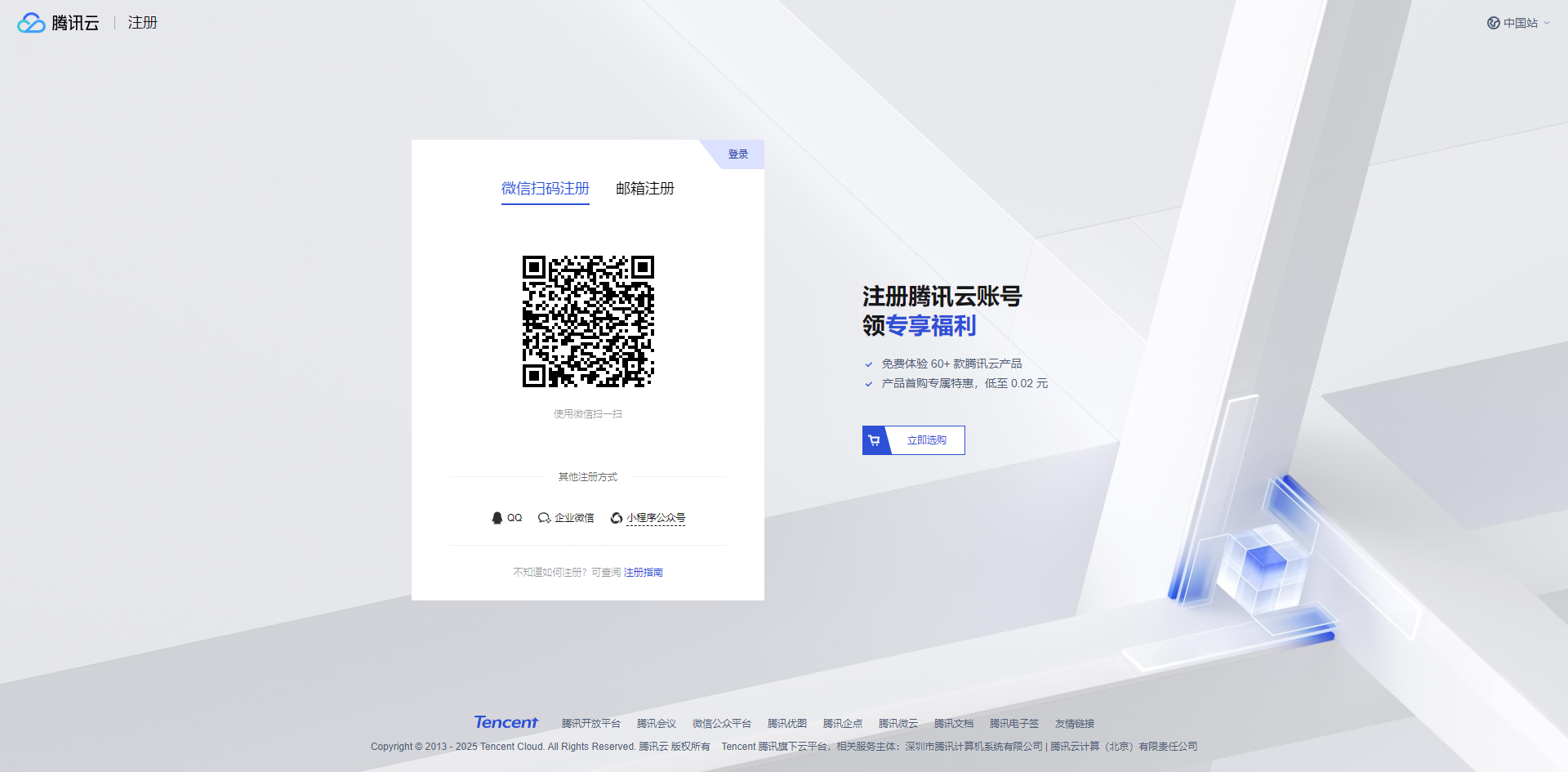Click the QQ penguin icon
1568x772 pixels.
coord(497,518)
